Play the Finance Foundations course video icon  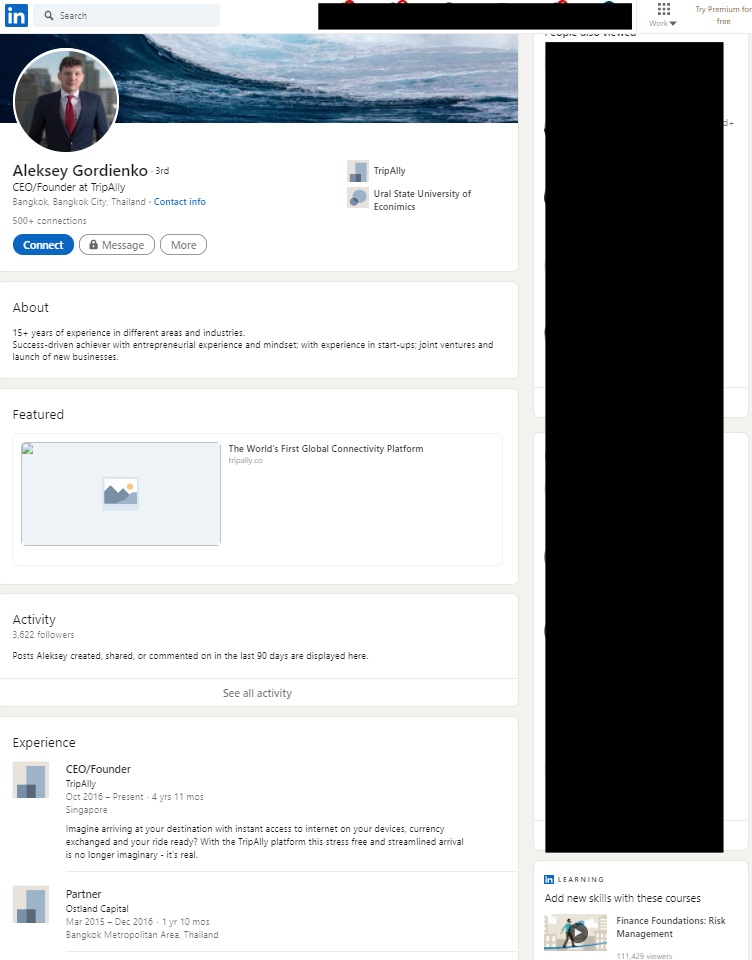576,933
